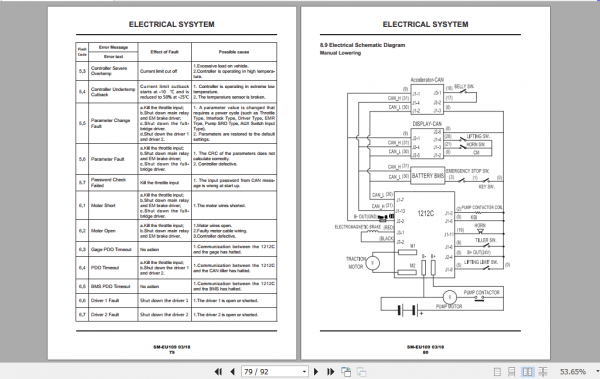
Task: Click the 'DISPLAY-CAN' label
Action: (427, 124)
